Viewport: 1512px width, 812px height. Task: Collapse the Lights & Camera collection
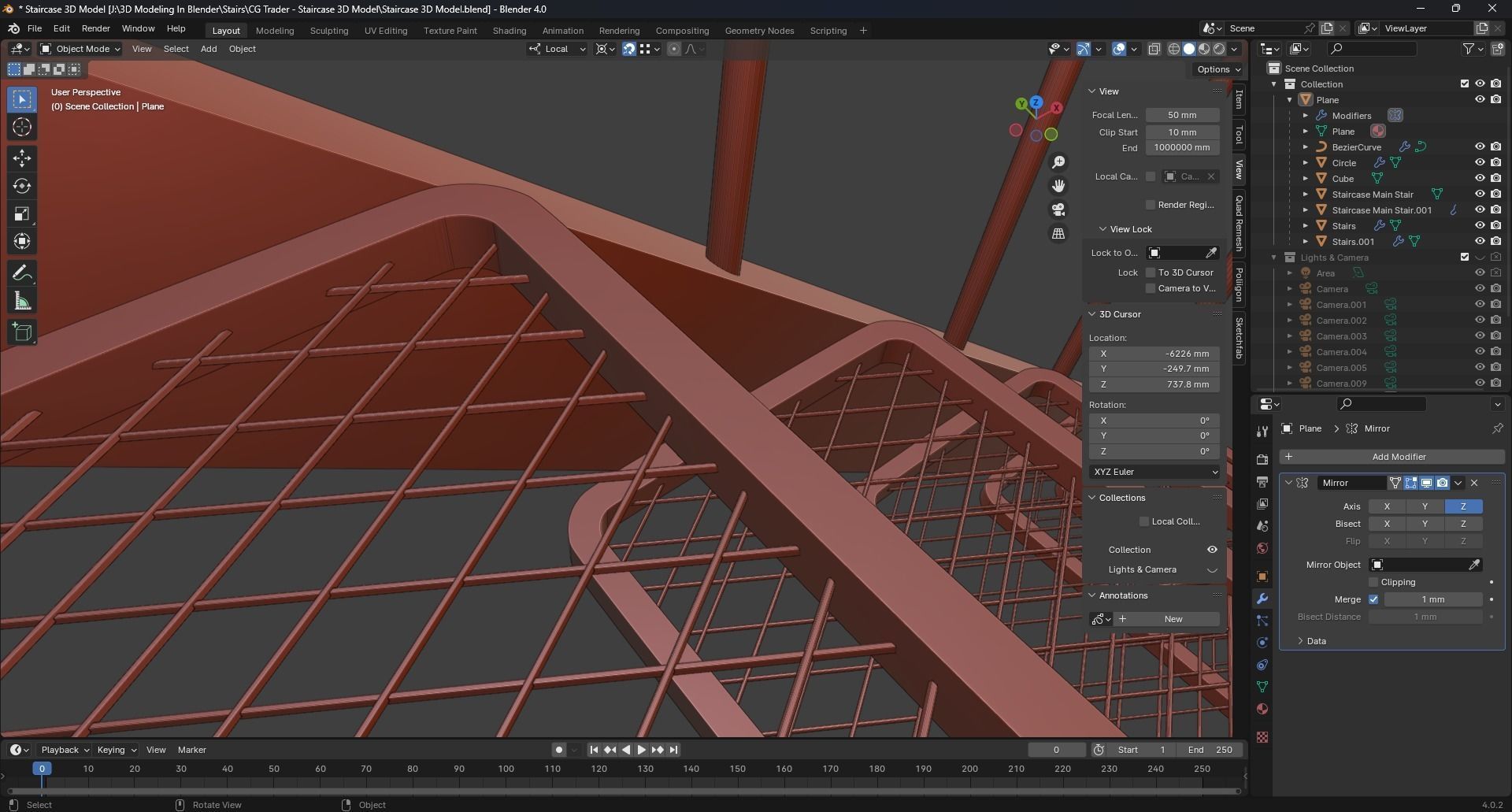(x=1273, y=258)
